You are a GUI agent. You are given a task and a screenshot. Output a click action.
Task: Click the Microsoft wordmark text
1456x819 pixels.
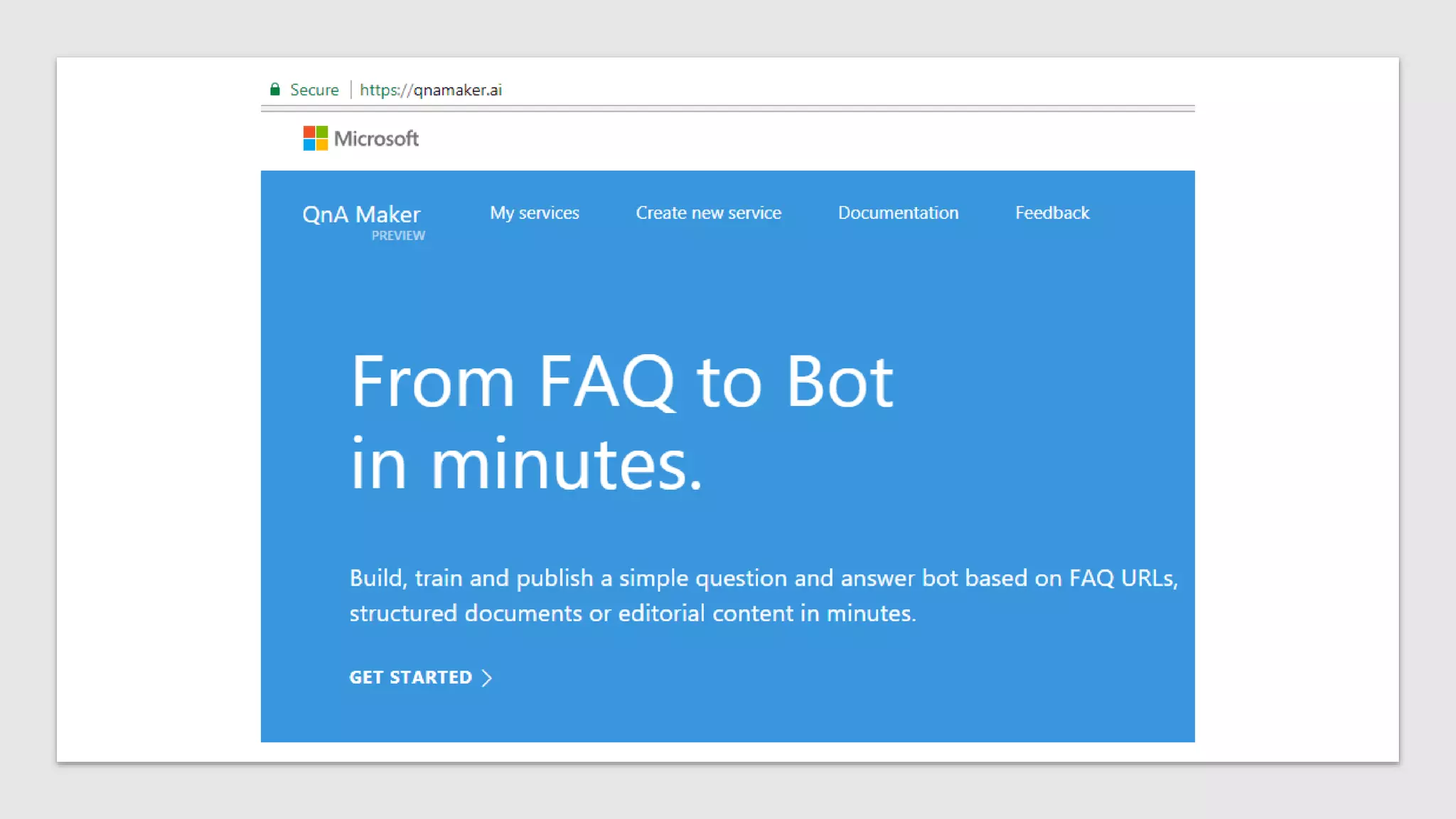click(x=376, y=139)
